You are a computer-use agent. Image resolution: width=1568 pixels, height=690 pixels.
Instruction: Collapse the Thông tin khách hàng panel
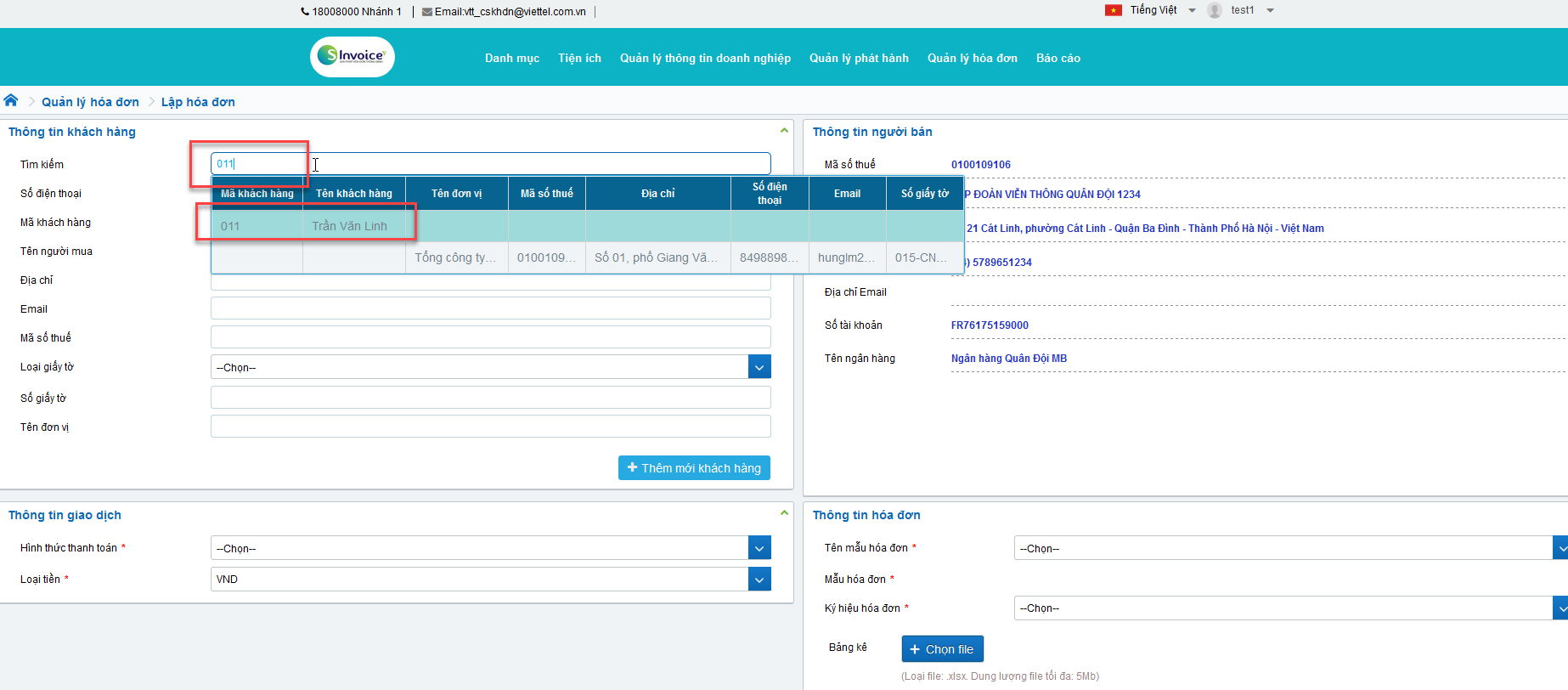[783, 131]
